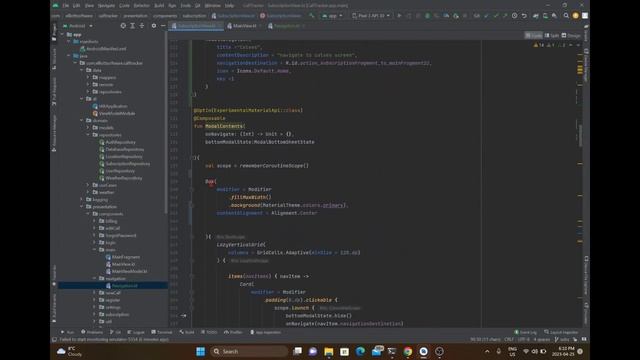Switch to the MainView.kt editor tab
The height and width of the screenshot is (360, 640).
tap(244, 26)
